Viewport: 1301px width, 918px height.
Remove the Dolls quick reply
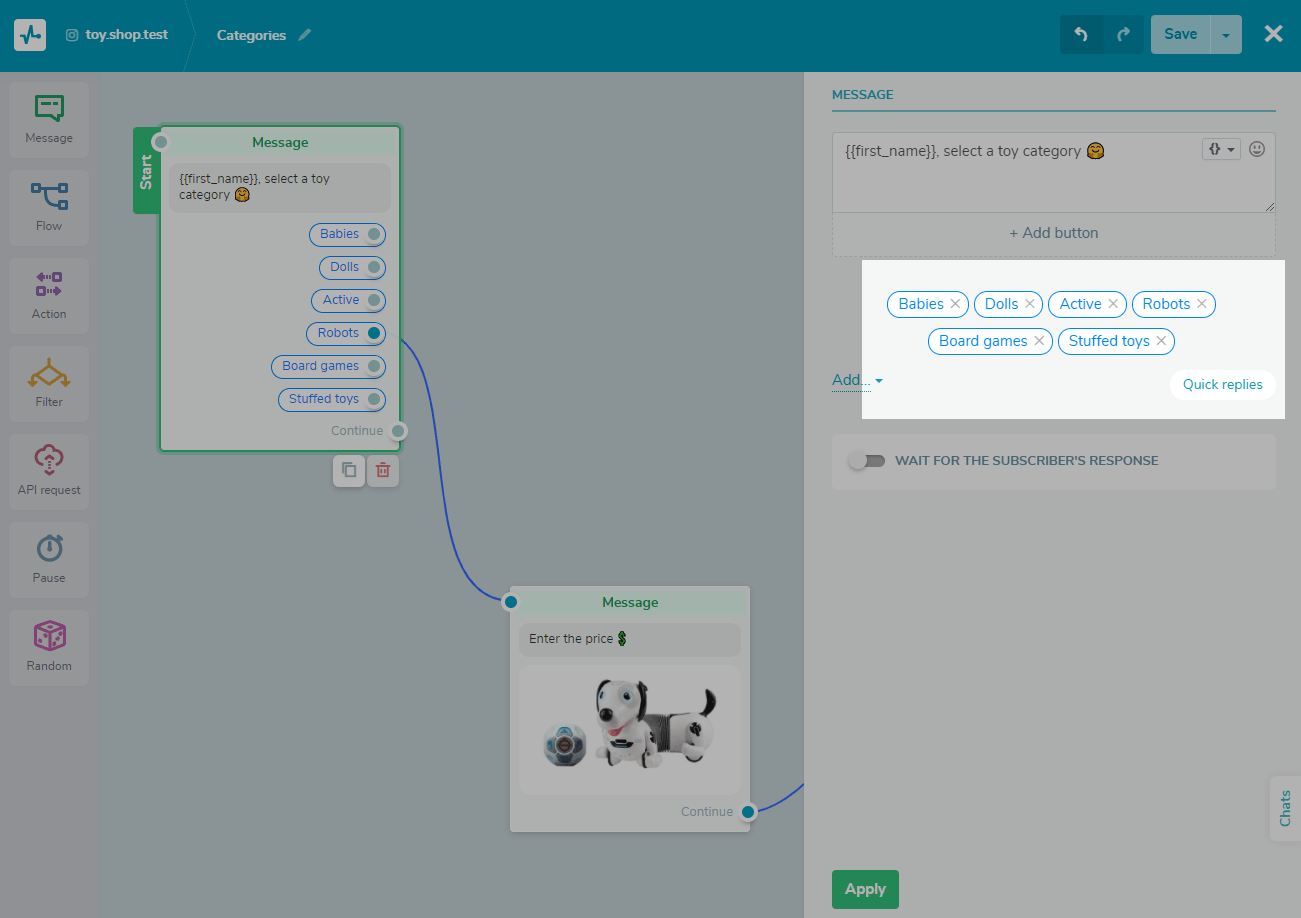pos(1030,304)
